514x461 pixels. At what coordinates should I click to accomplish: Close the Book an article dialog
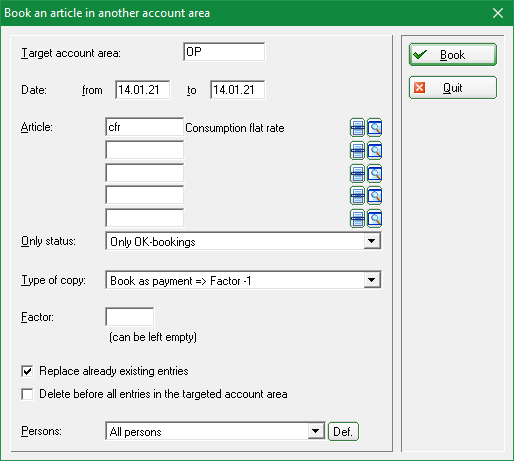click(x=498, y=13)
